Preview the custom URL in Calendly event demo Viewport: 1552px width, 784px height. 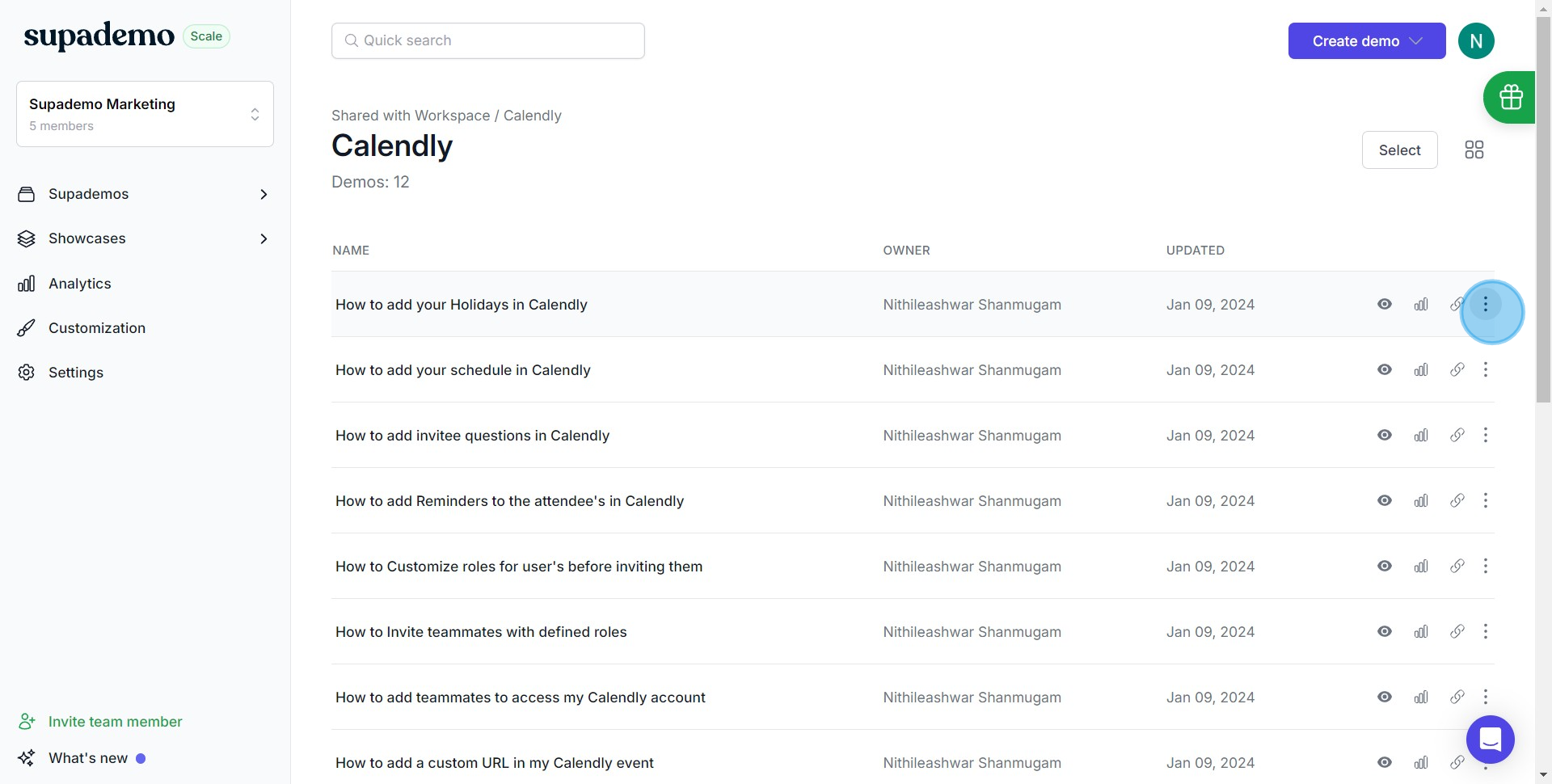point(1385,762)
